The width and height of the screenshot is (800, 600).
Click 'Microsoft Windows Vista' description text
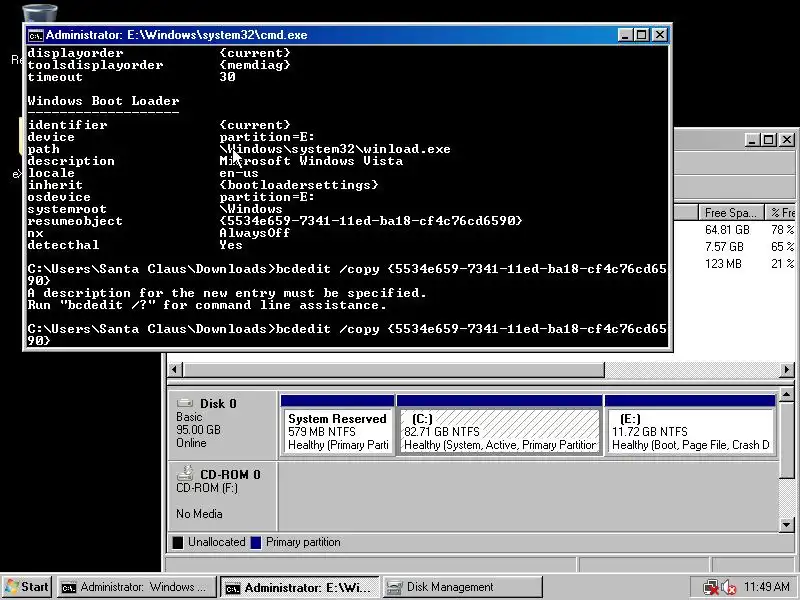tap(311, 161)
